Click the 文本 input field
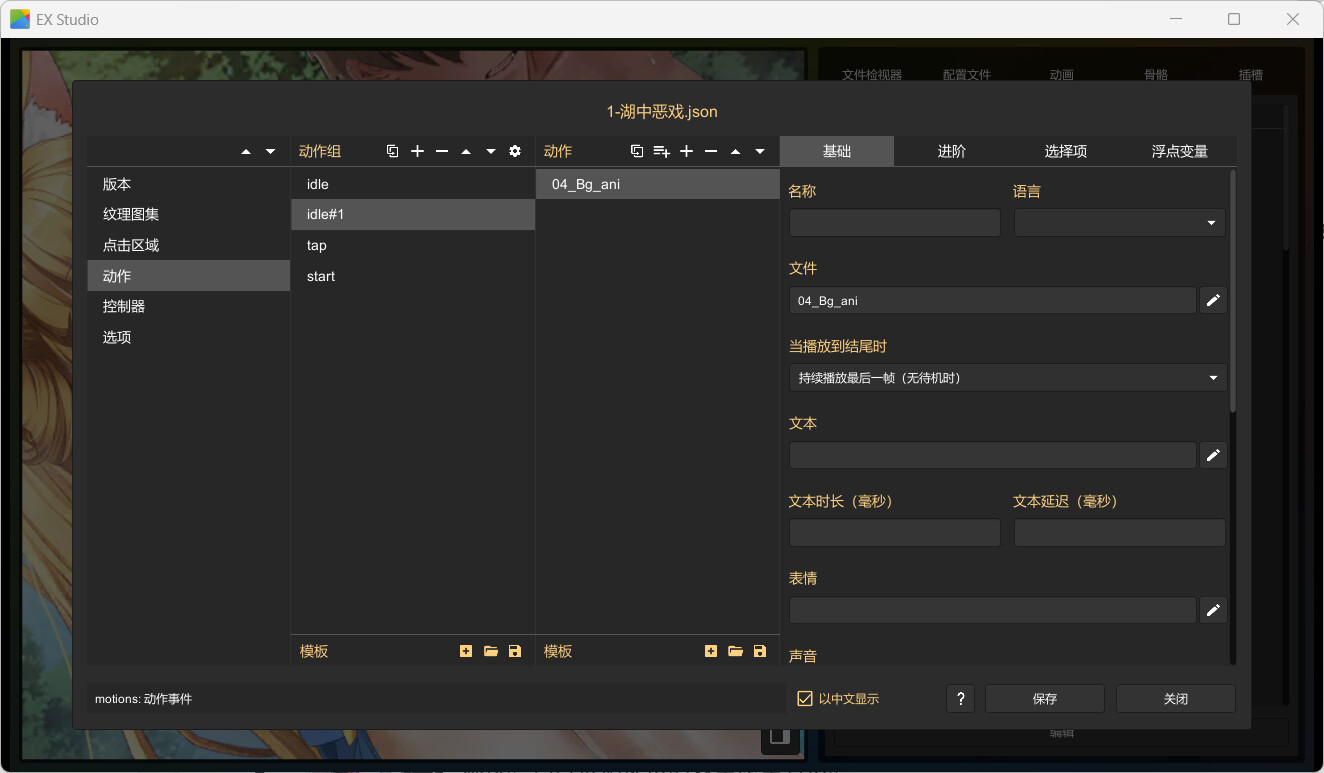The width and height of the screenshot is (1324, 773). (x=993, y=455)
